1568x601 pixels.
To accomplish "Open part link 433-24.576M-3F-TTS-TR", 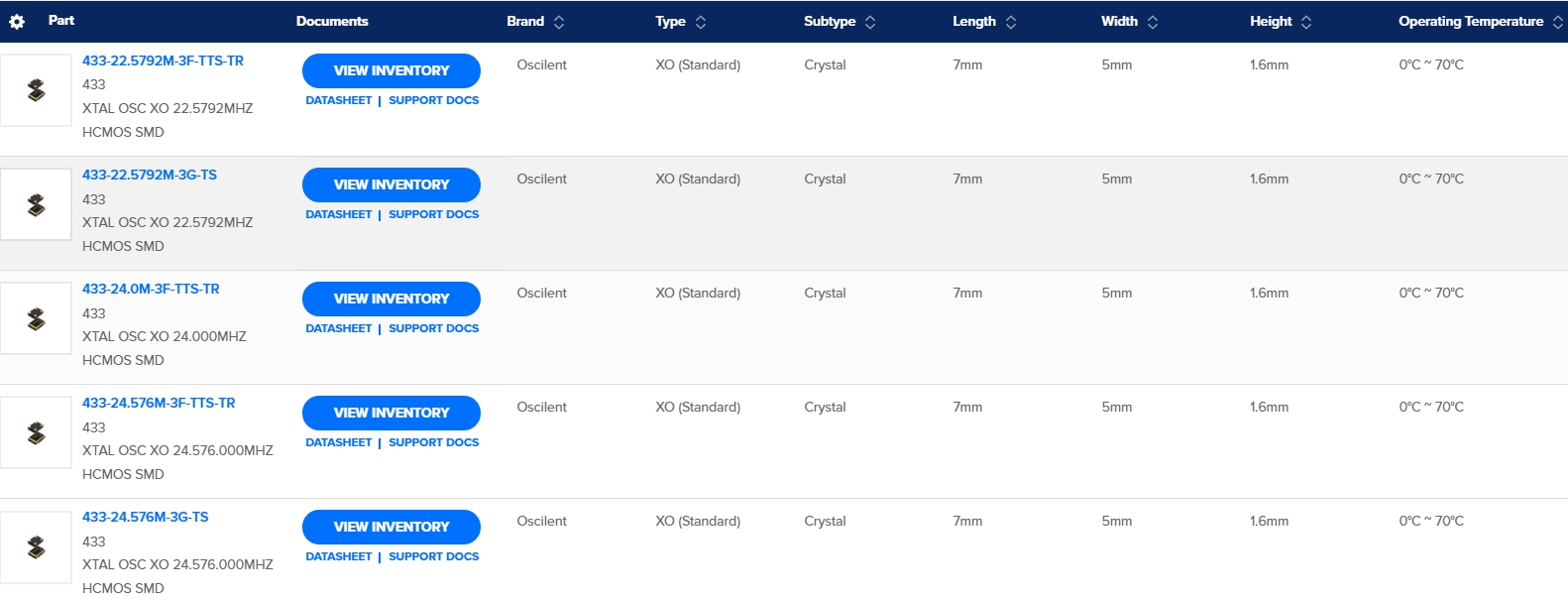I will [159, 403].
